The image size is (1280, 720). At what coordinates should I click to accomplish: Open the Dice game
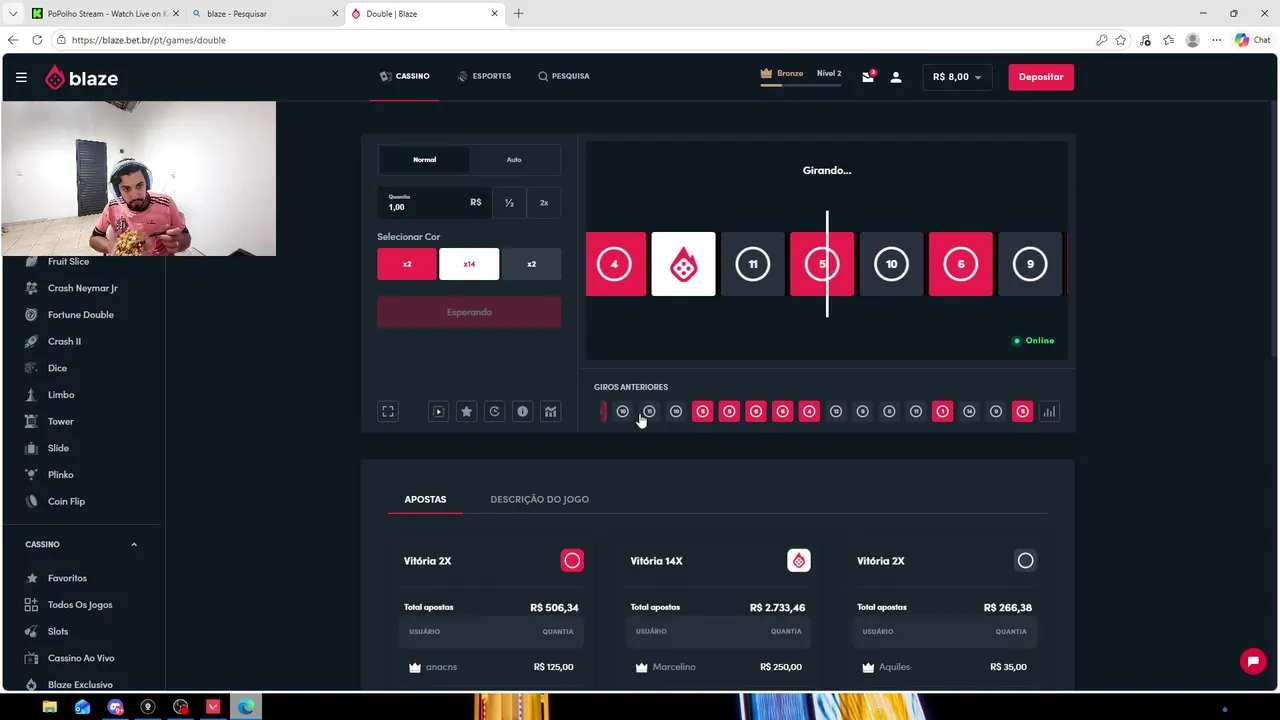point(57,368)
